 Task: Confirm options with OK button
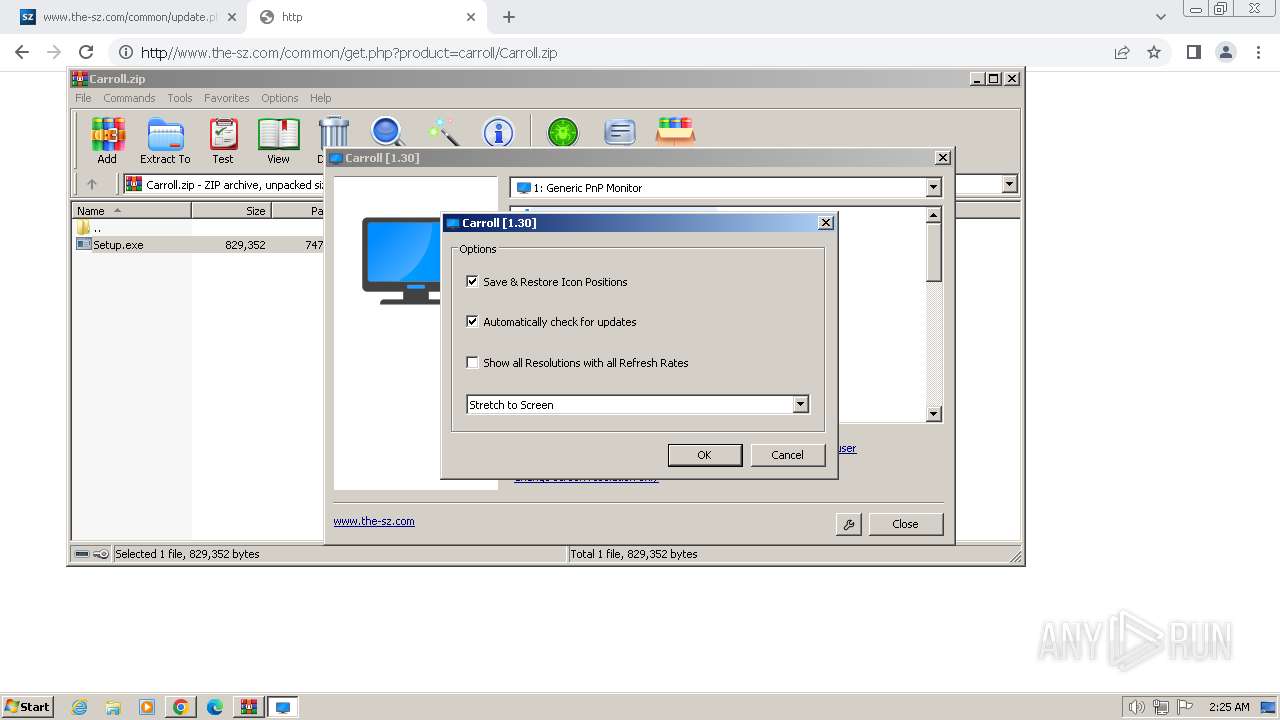(x=704, y=455)
